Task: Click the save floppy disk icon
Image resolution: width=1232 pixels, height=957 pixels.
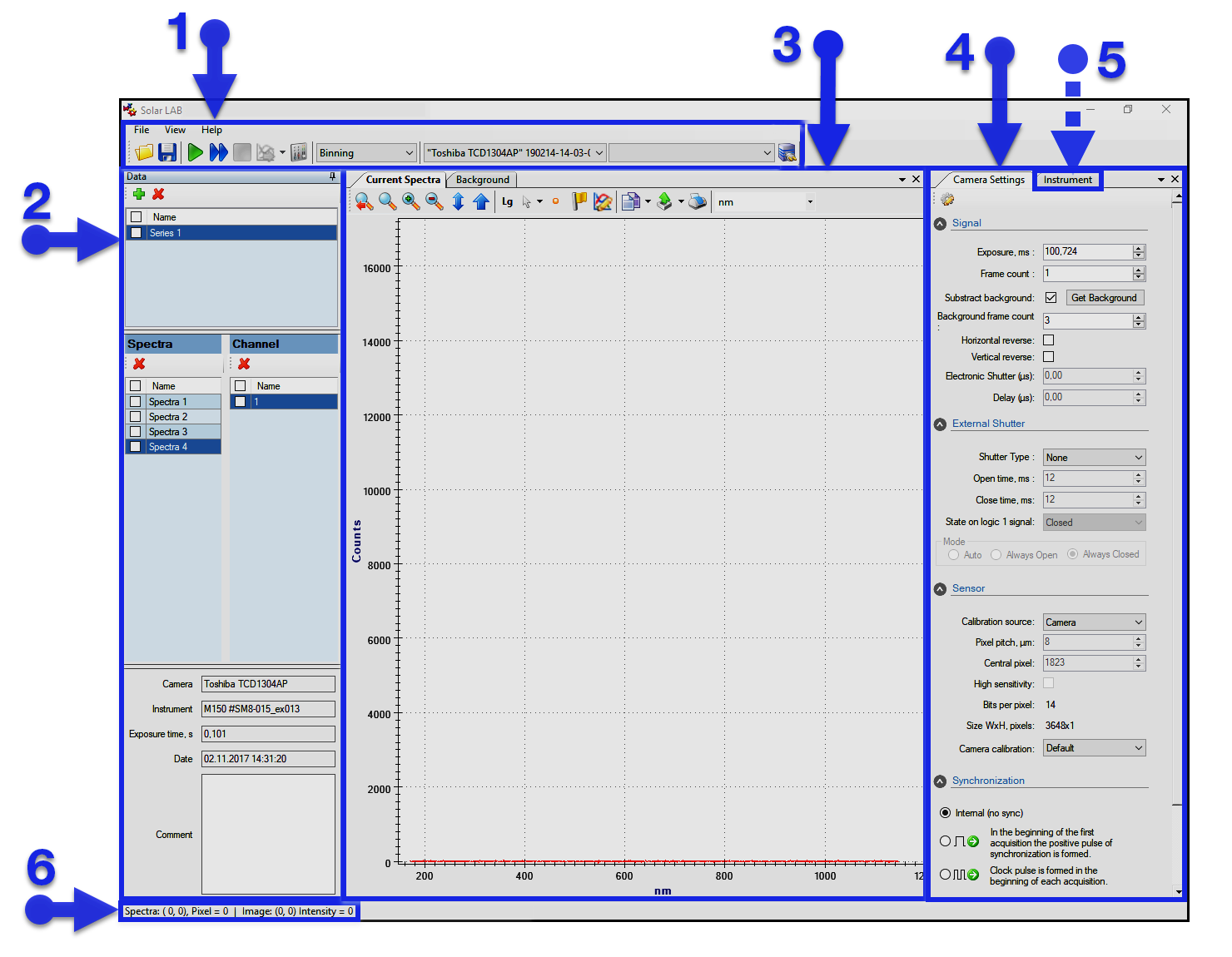Action: coord(167,152)
